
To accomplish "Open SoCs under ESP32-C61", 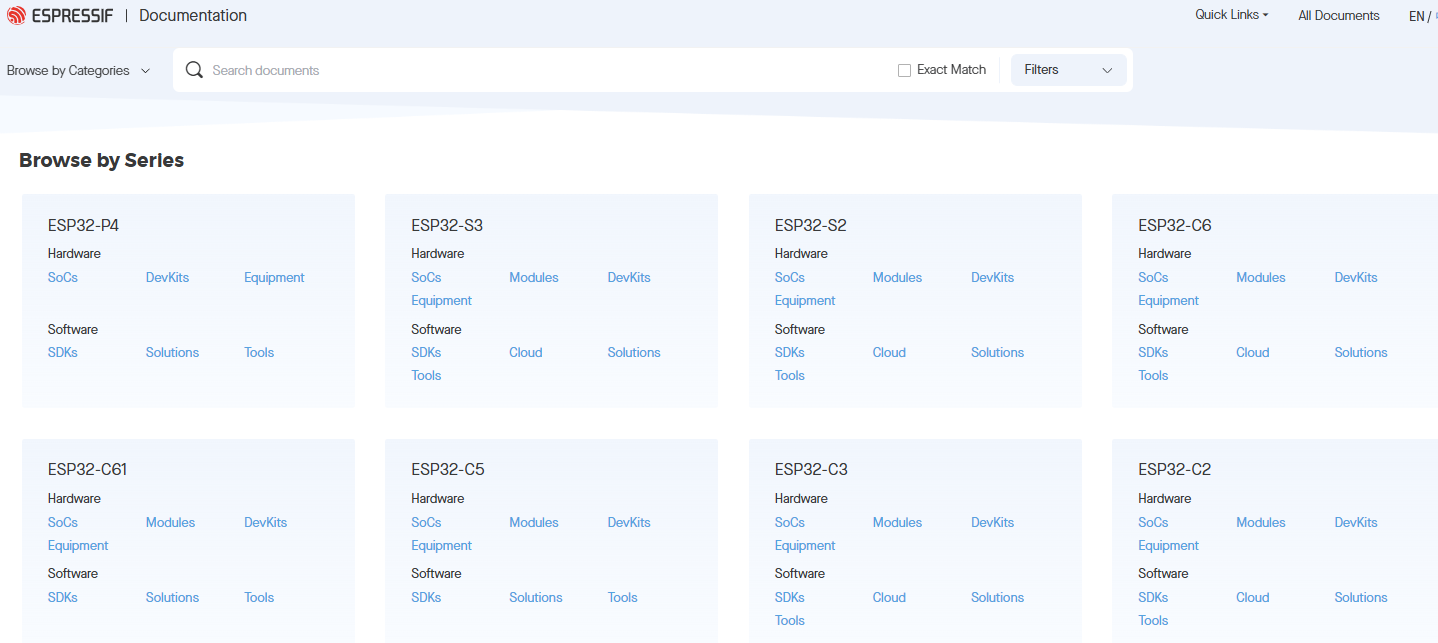I will point(62,522).
